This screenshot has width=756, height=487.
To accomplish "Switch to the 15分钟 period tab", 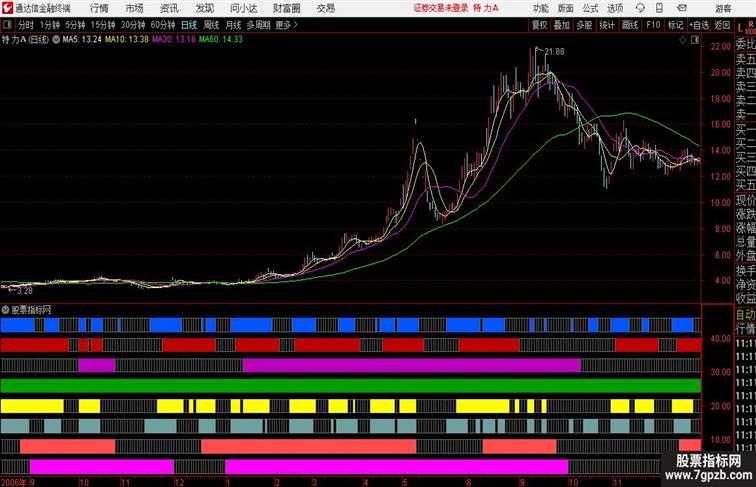I will [x=103, y=25].
